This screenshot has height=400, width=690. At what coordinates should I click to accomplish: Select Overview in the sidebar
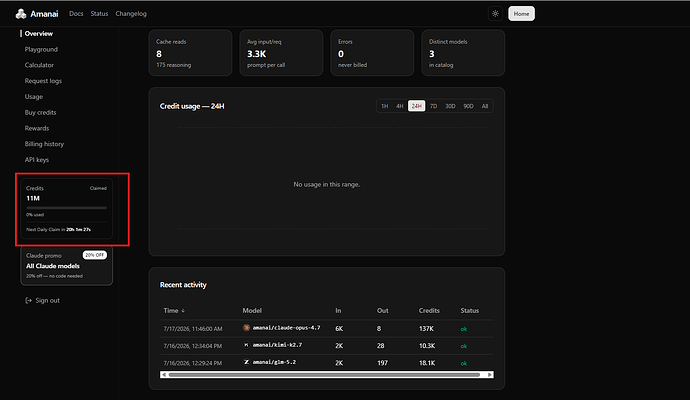[x=39, y=33]
